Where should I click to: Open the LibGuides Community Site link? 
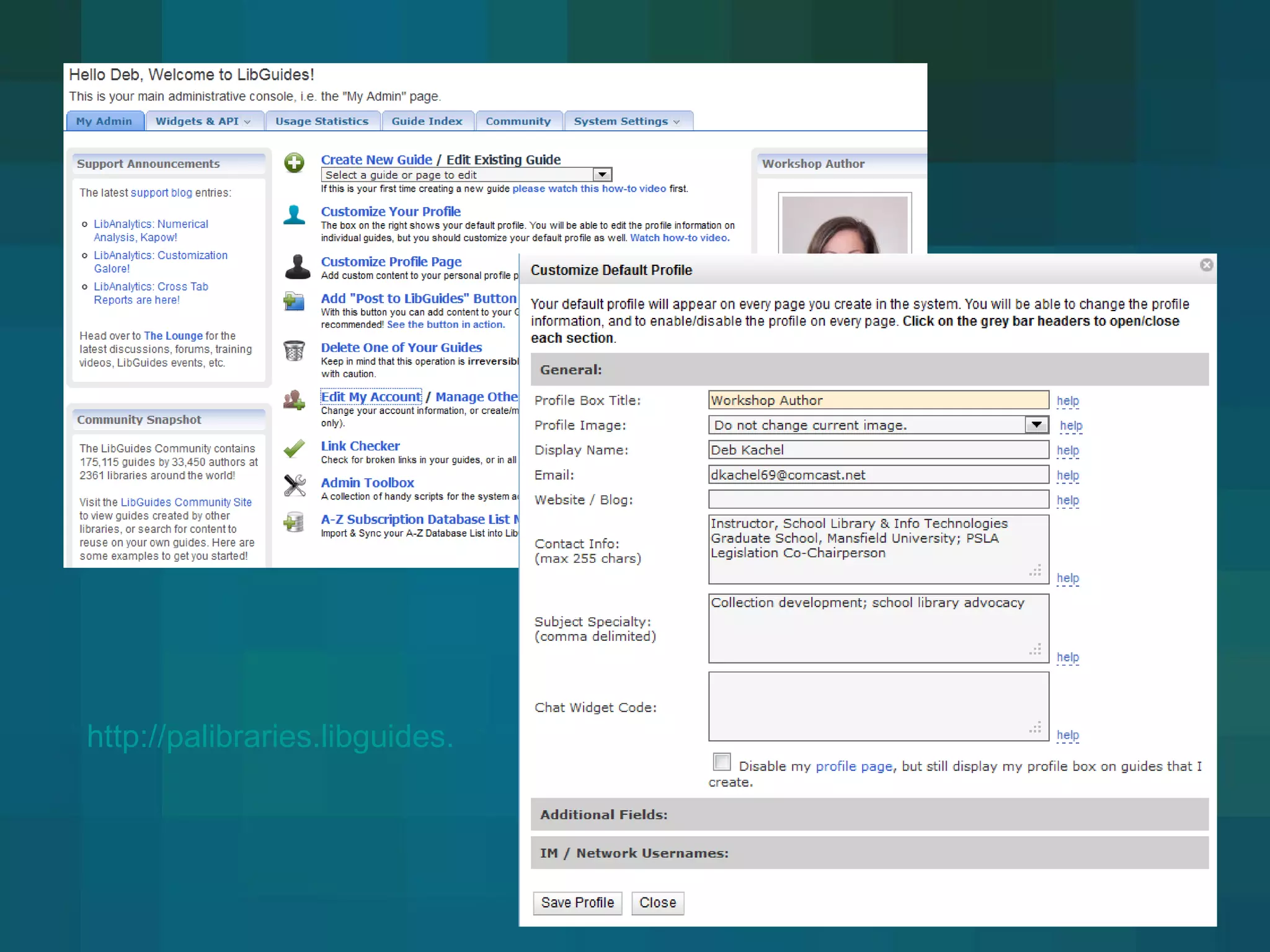[x=186, y=502]
